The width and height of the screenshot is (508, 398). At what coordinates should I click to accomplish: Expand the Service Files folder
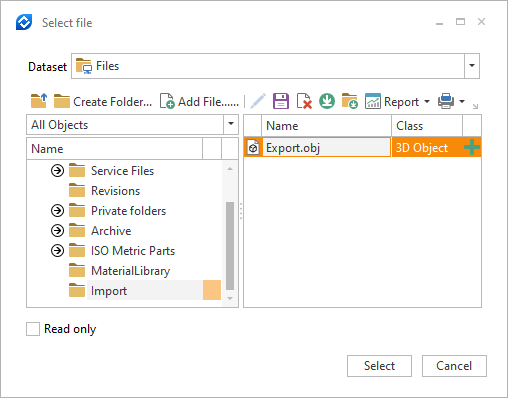pos(57,171)
